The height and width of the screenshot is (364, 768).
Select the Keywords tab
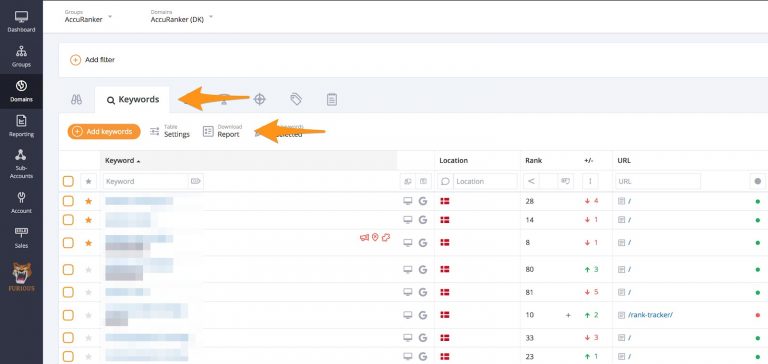click(133, 99)
